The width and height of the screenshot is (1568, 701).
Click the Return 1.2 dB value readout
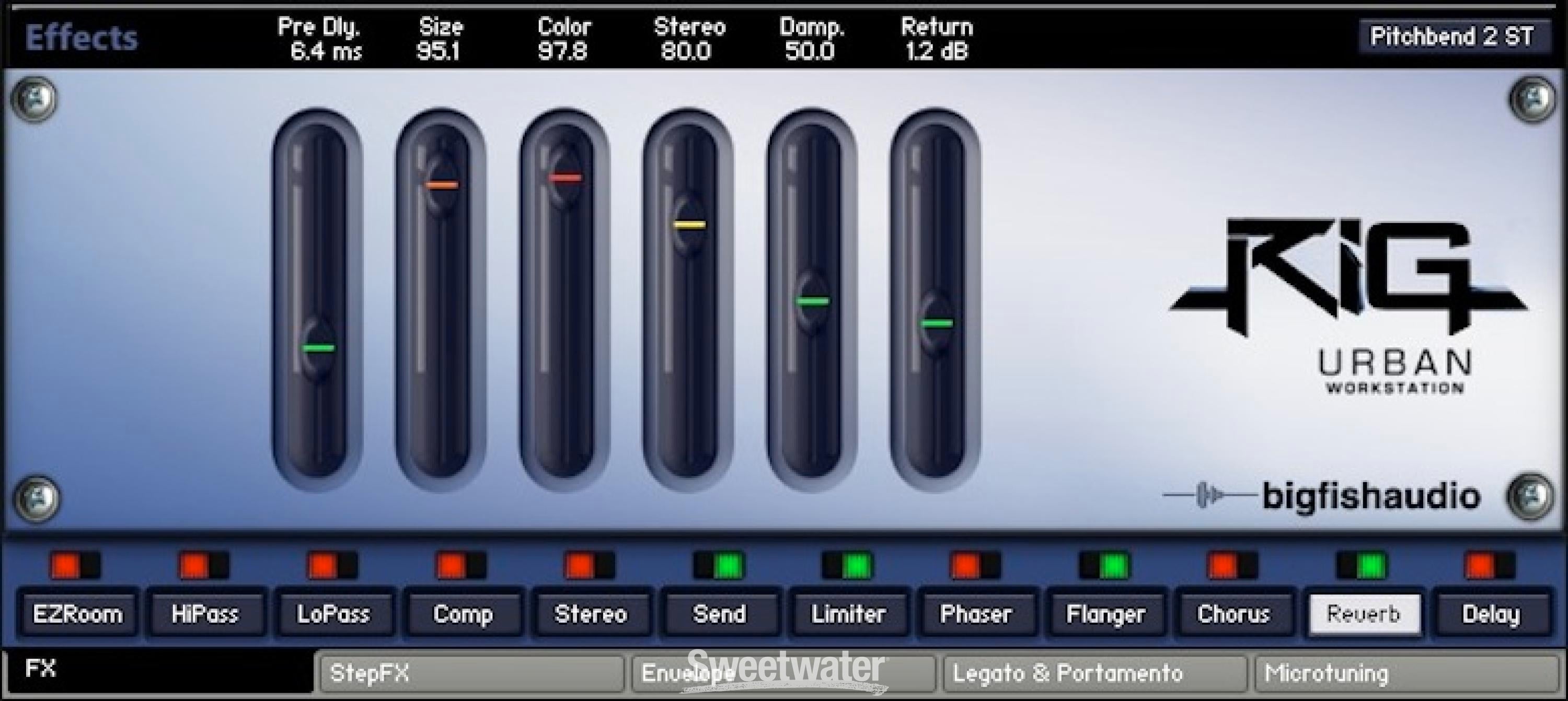tap(936, 51)
